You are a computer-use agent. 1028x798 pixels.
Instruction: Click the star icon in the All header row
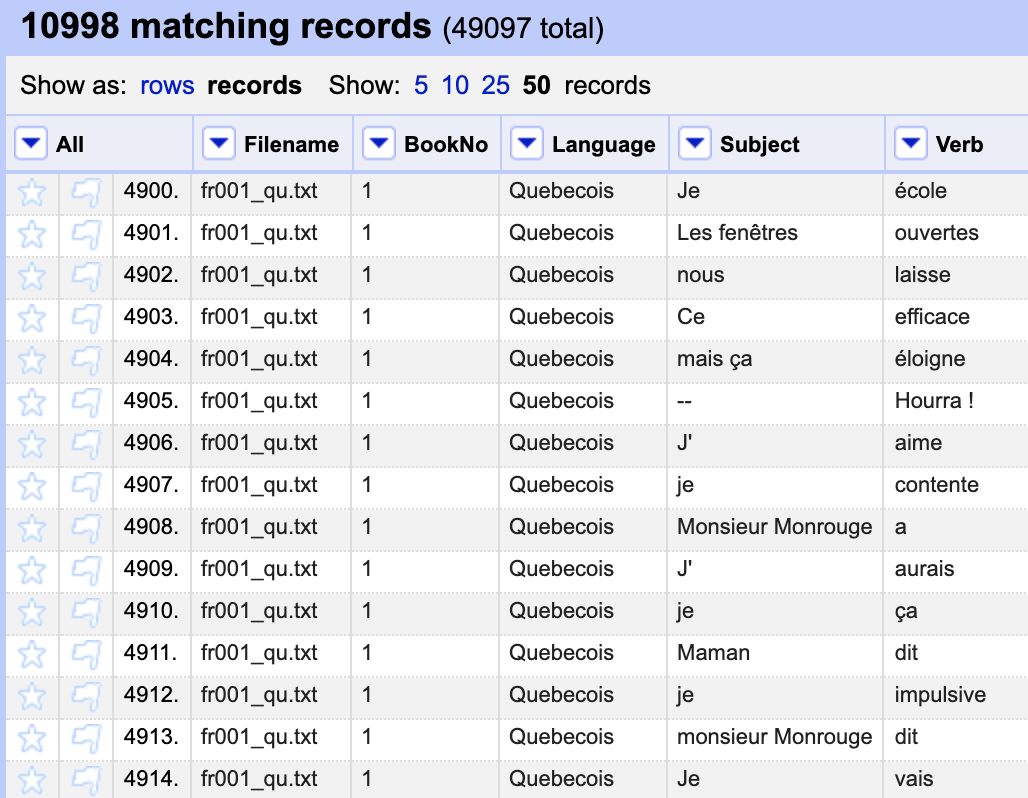30,143
